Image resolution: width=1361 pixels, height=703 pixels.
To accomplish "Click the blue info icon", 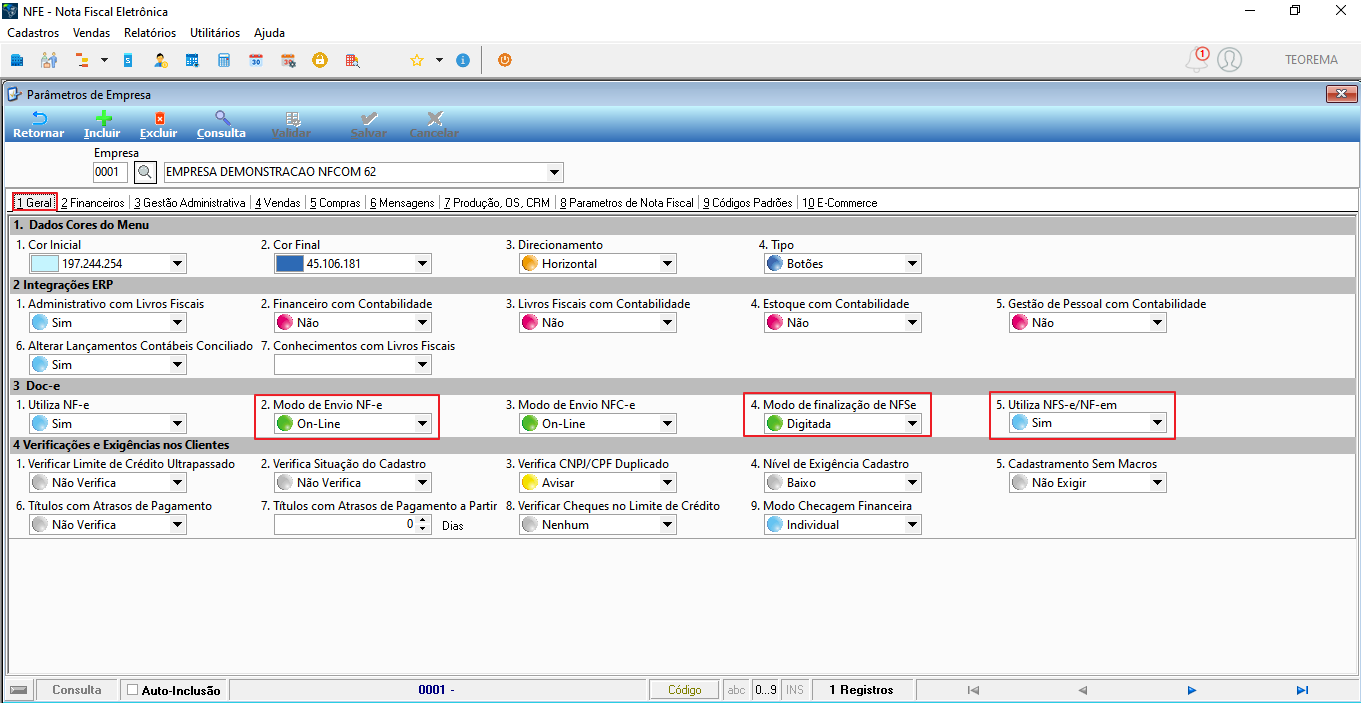I will point(462,60).
